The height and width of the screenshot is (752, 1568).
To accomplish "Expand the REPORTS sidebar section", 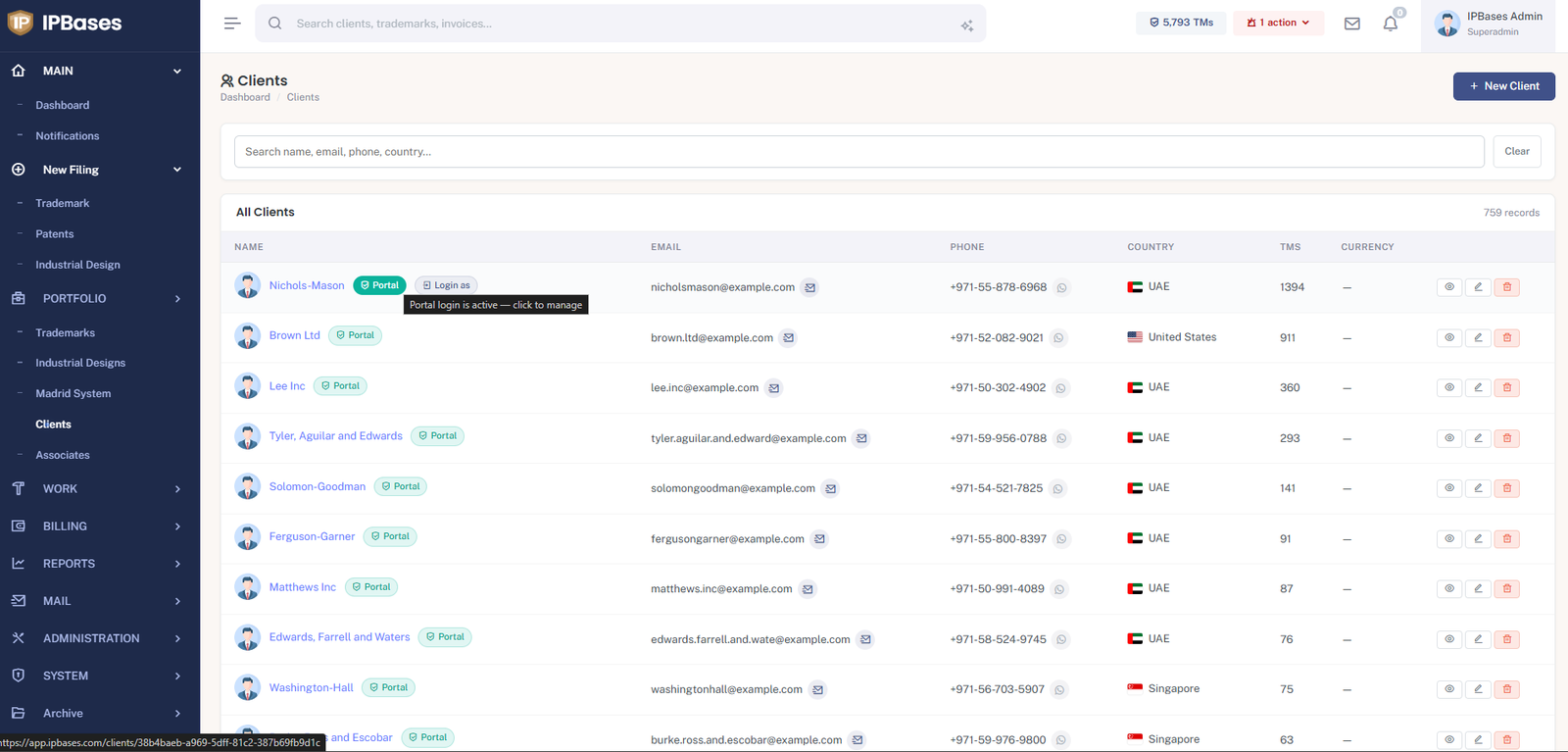I will coord(100,564).
